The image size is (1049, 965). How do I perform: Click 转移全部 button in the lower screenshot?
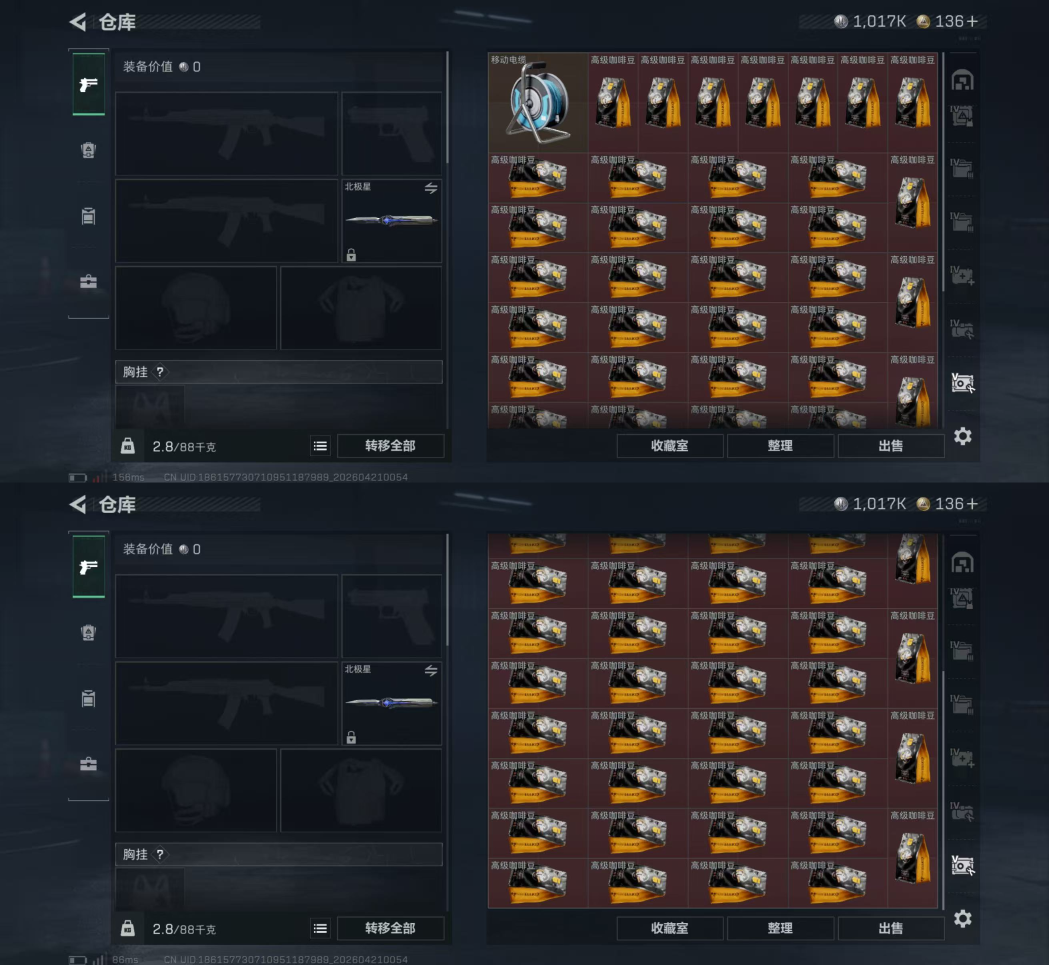(x=391, y=928)
